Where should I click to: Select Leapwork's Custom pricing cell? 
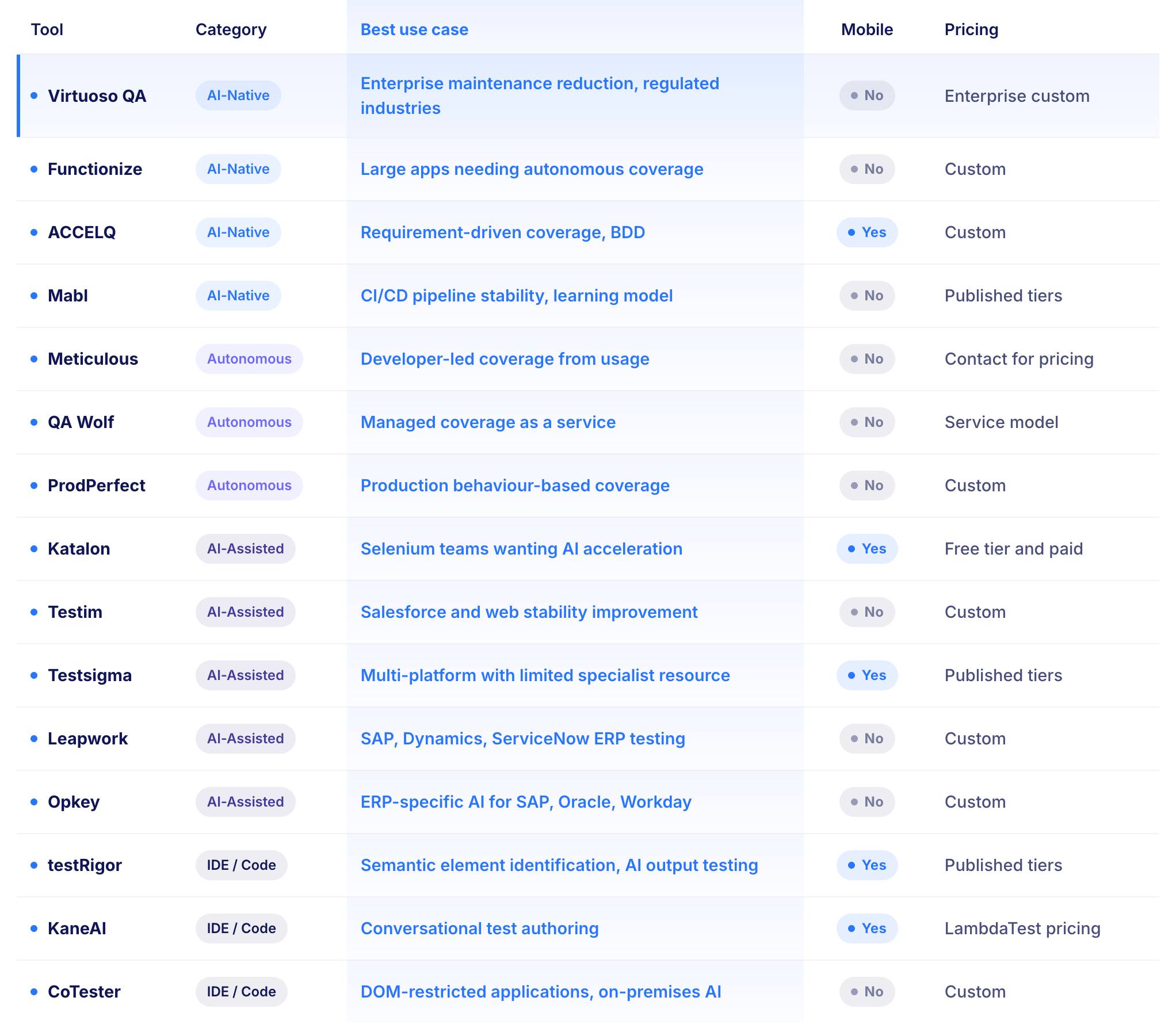[975, 739]
